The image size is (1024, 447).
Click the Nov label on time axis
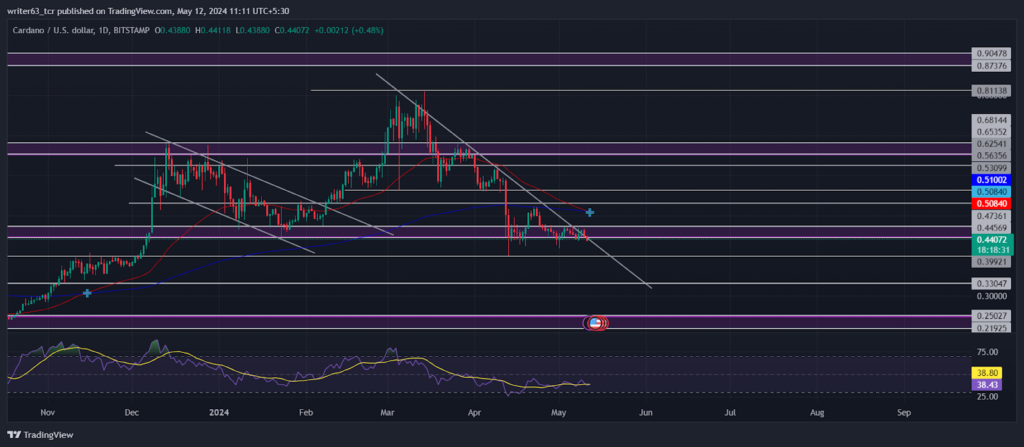(x=48, y=413)
